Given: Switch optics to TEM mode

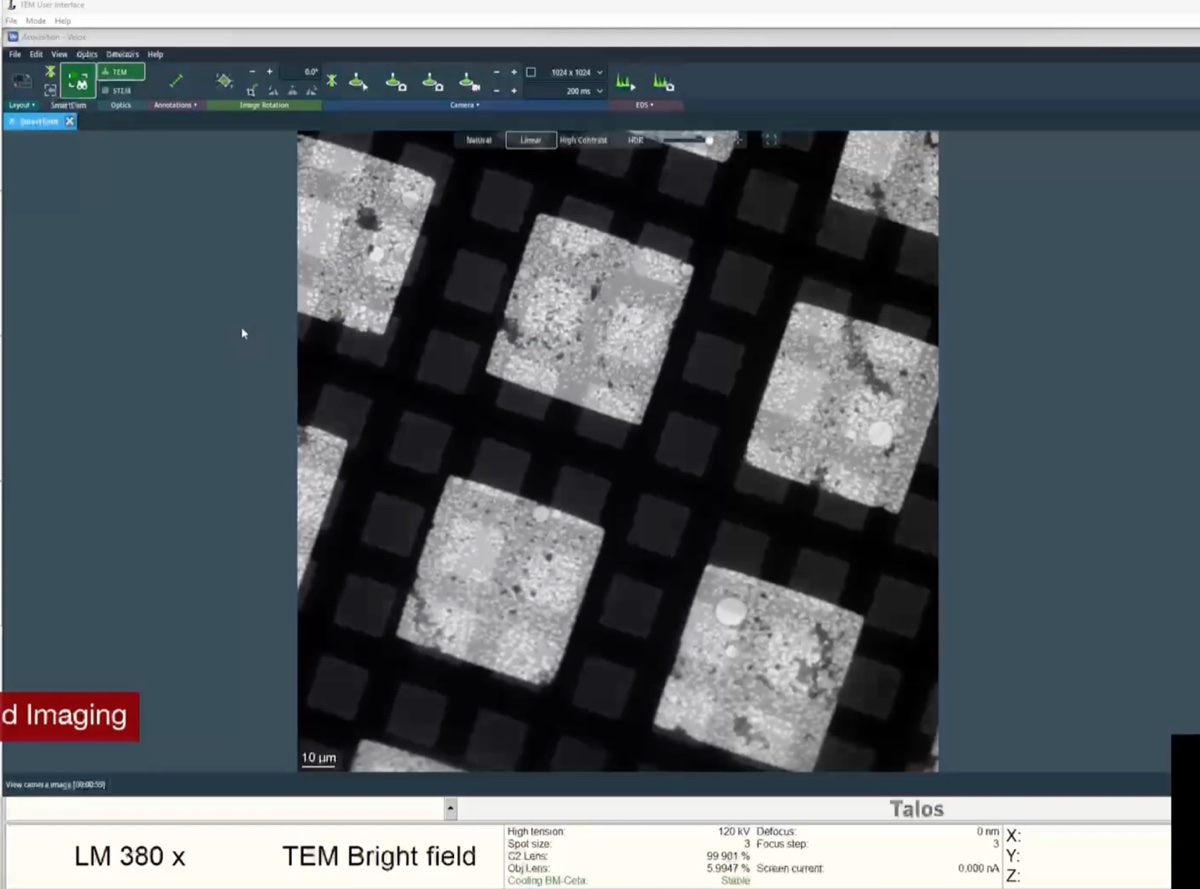Looking at the screenshot, I should pyautogui.click(x=121, y=72).
